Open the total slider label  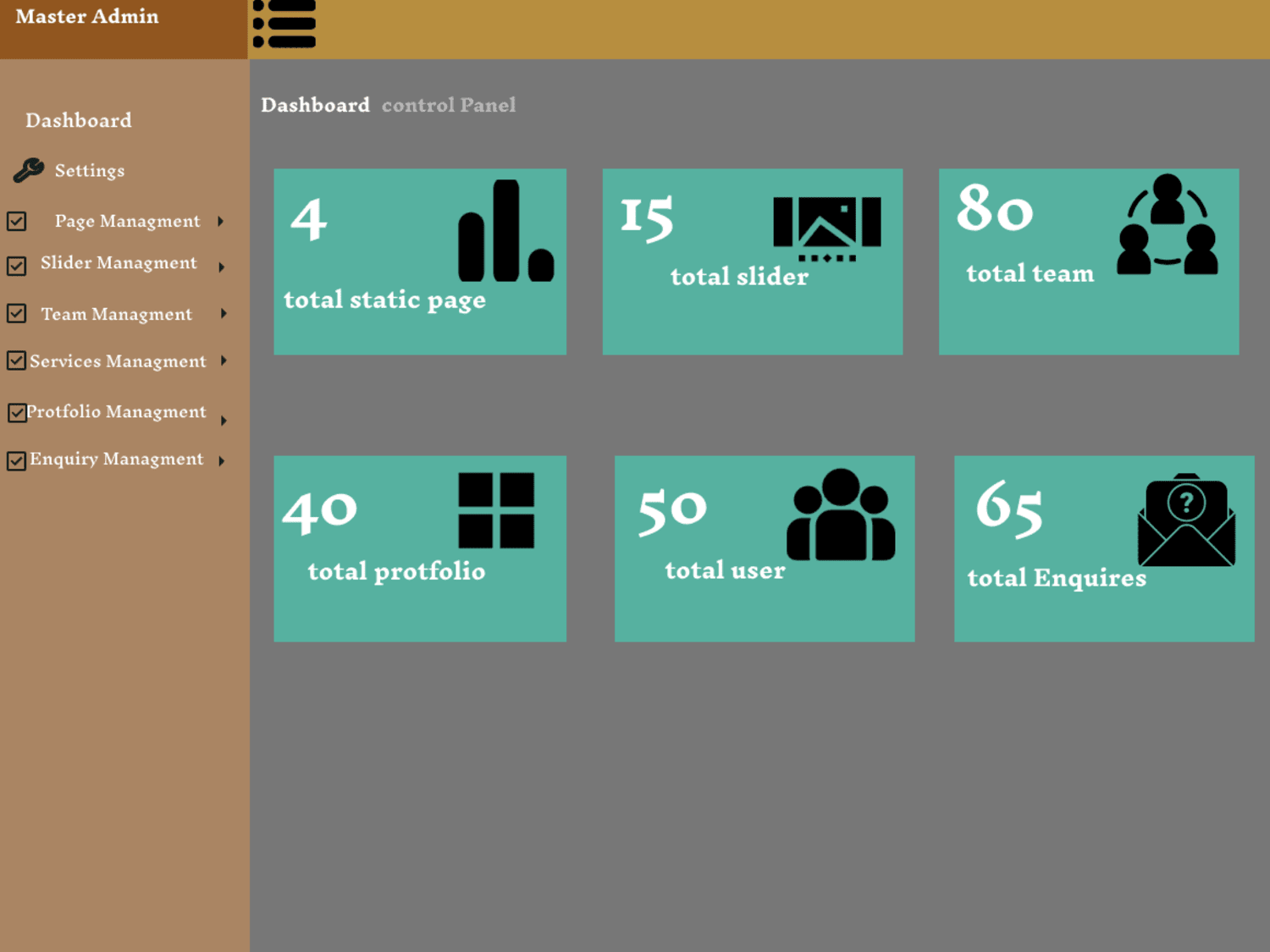click(x=739, y=277)
